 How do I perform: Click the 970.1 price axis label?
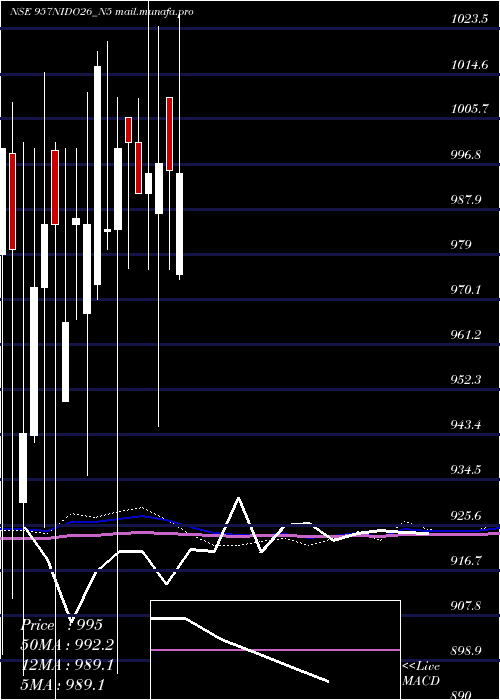(466, 290)
